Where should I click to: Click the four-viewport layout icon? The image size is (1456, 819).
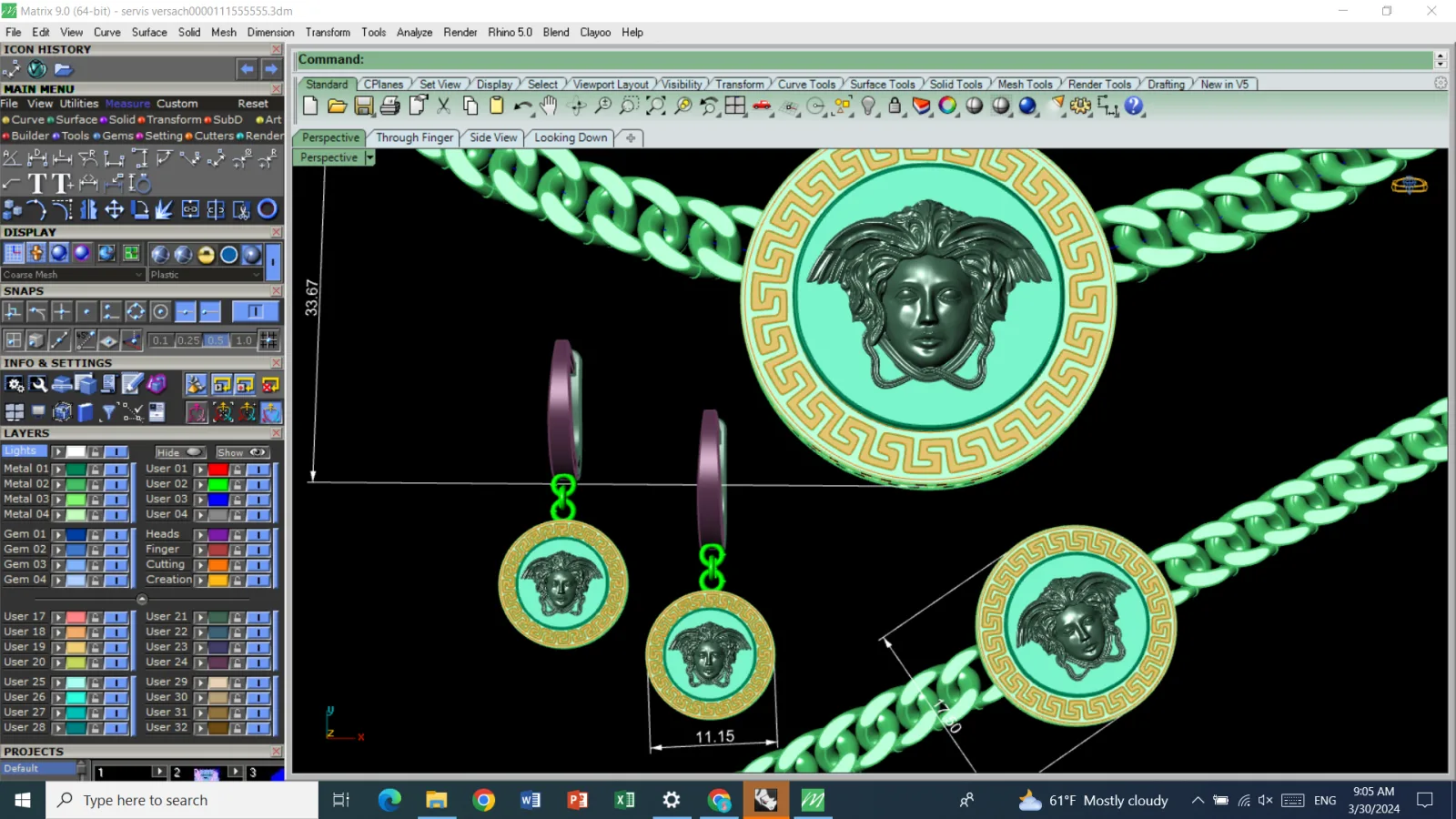click(735, 106)
